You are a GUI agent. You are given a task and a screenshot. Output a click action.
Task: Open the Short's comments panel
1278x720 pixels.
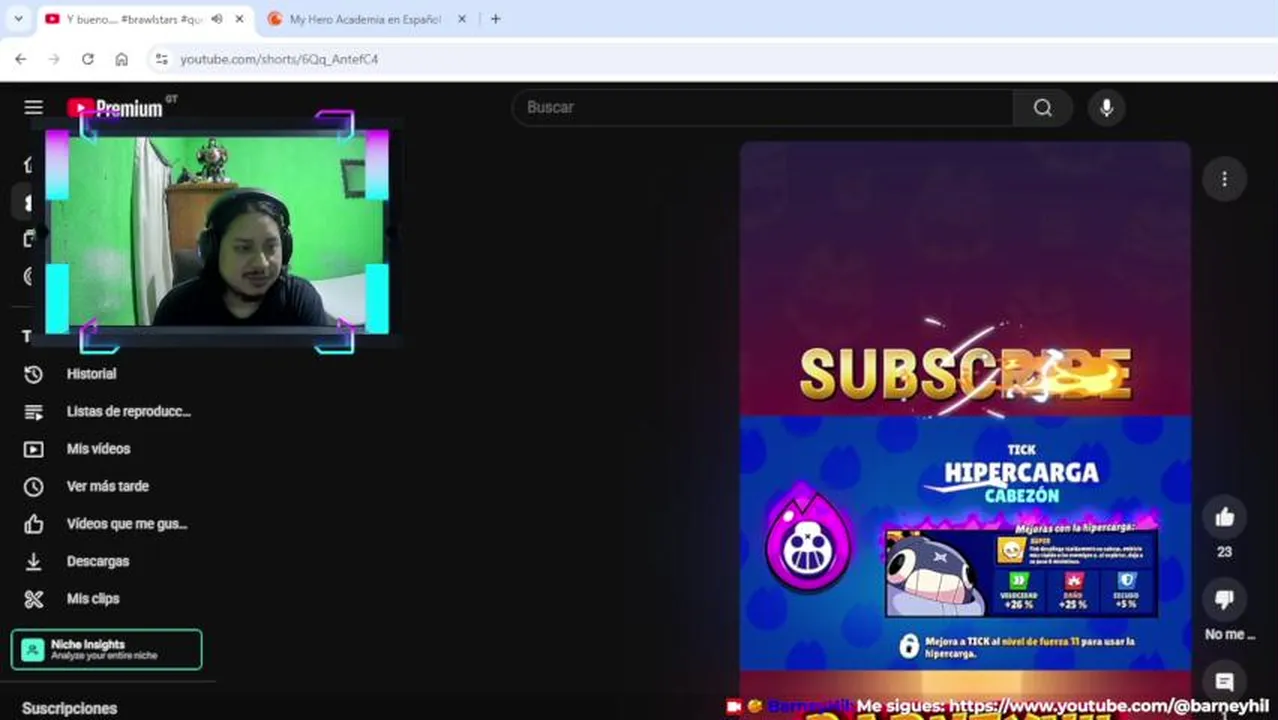1224,682
